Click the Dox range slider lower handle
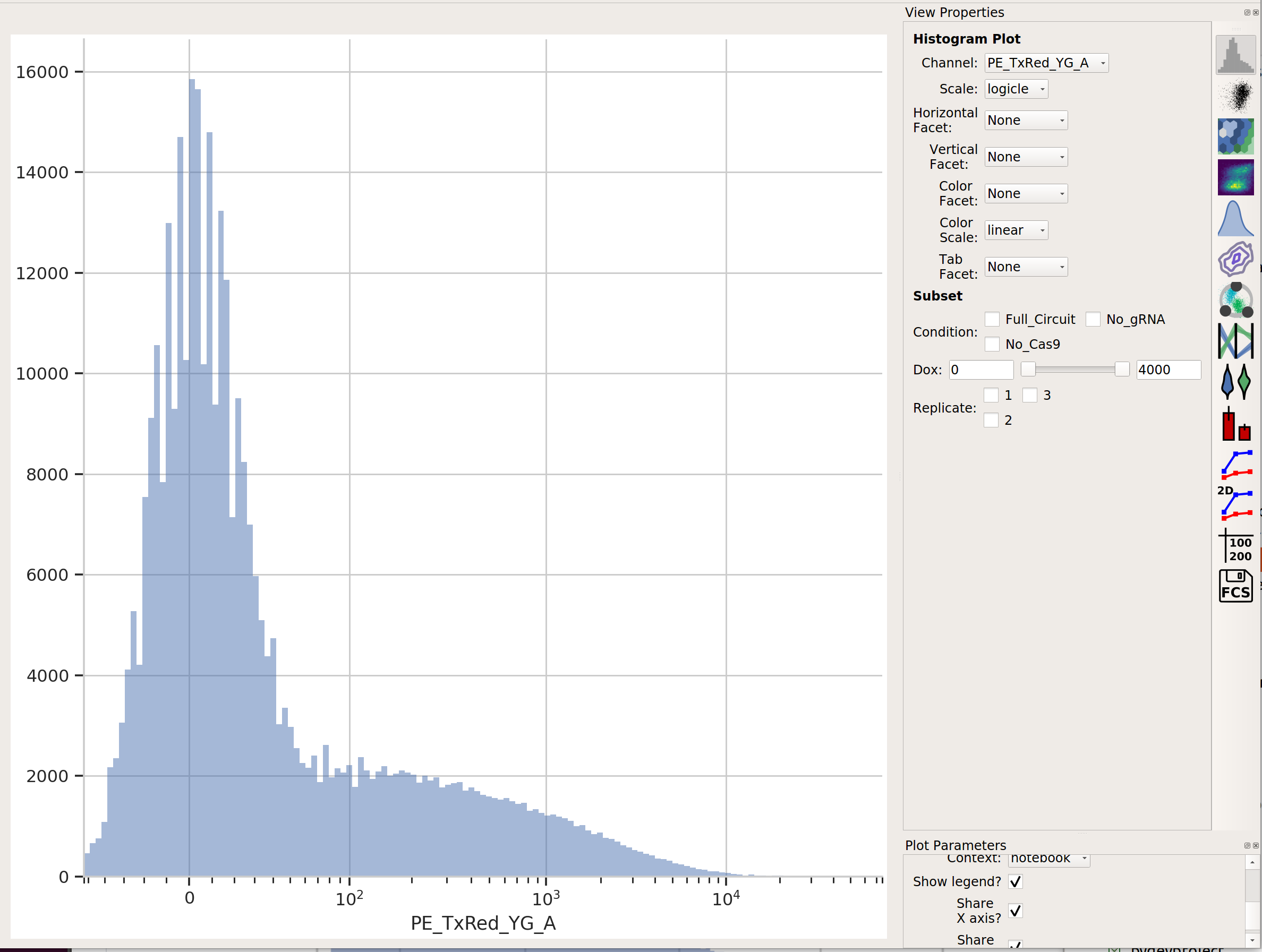1262x952 pixels. tap(1028, 370)
